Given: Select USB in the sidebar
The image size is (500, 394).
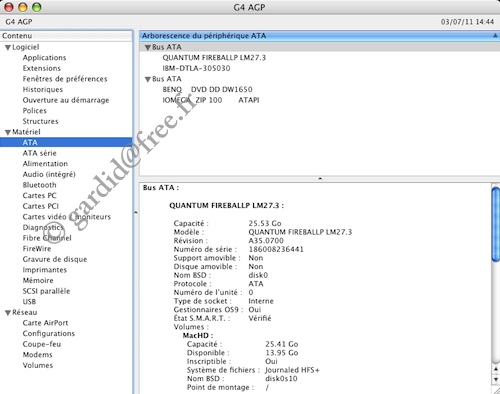Looking at the screenshot, I should (x=29, y=302).
